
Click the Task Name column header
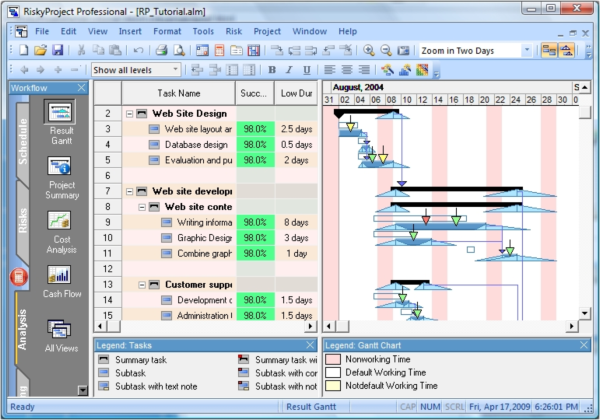tap(179, 93)
